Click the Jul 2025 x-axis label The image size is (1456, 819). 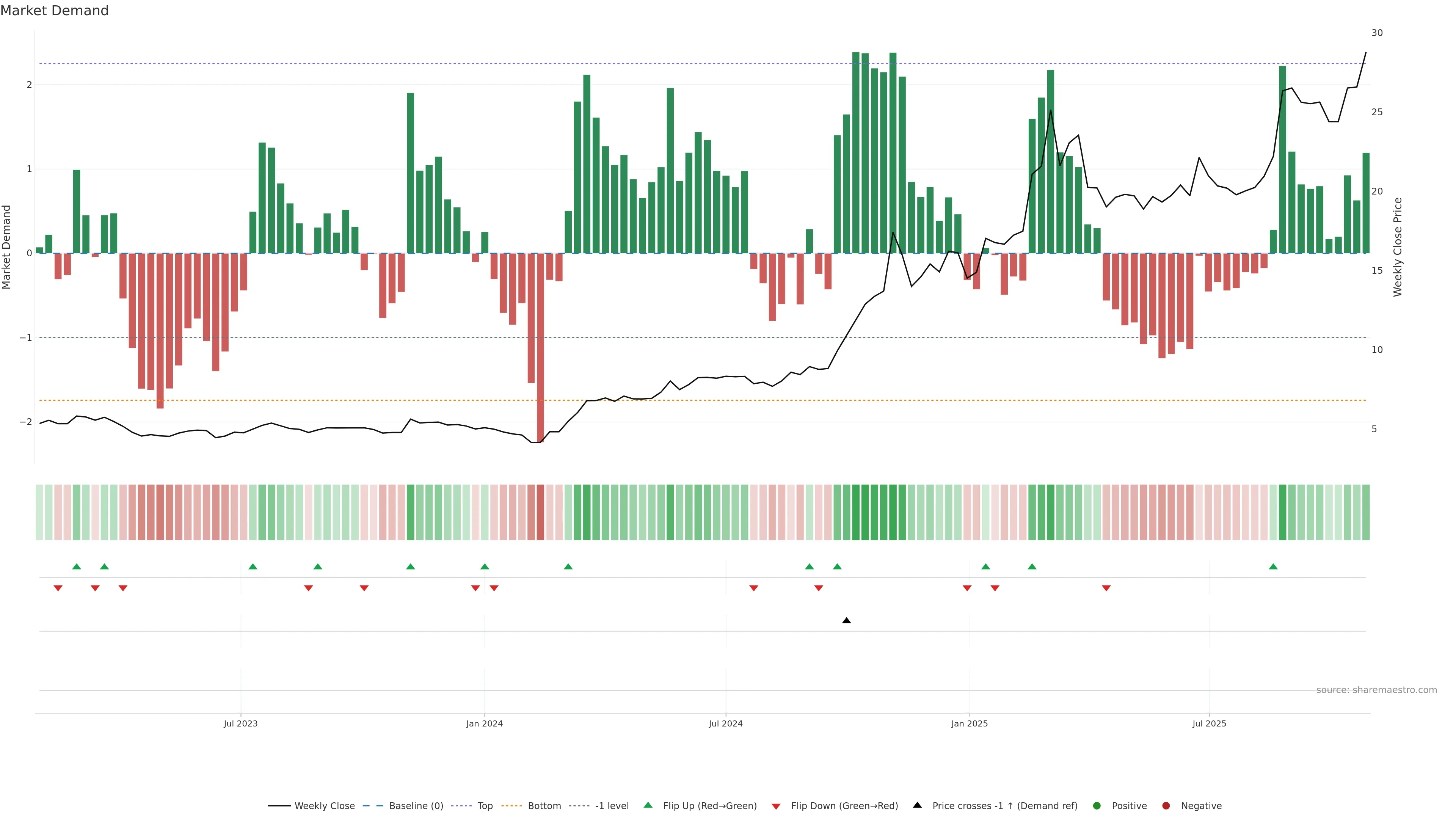point(1209,723)
